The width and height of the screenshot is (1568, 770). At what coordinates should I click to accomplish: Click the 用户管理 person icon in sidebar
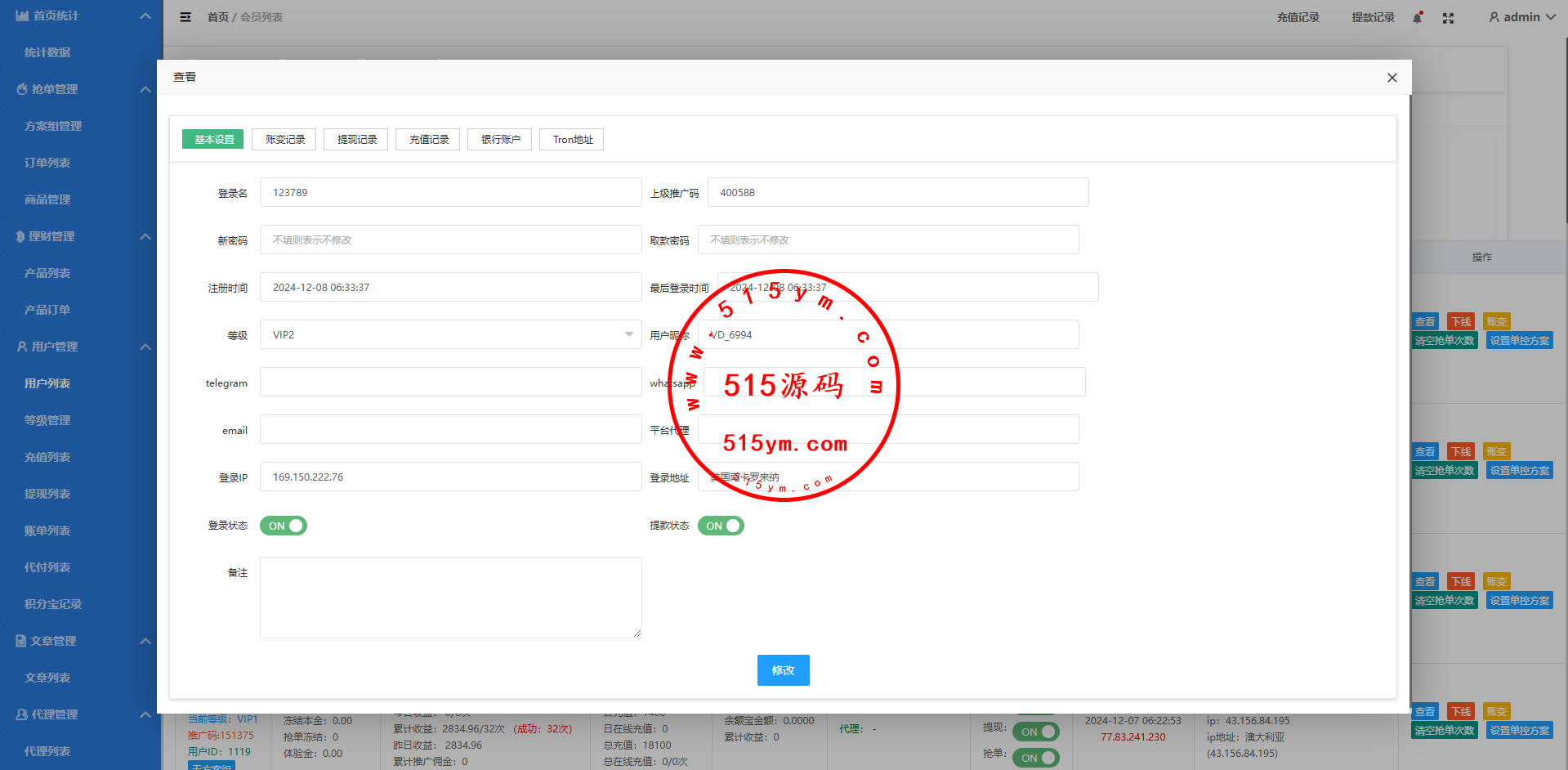[22, 347]
